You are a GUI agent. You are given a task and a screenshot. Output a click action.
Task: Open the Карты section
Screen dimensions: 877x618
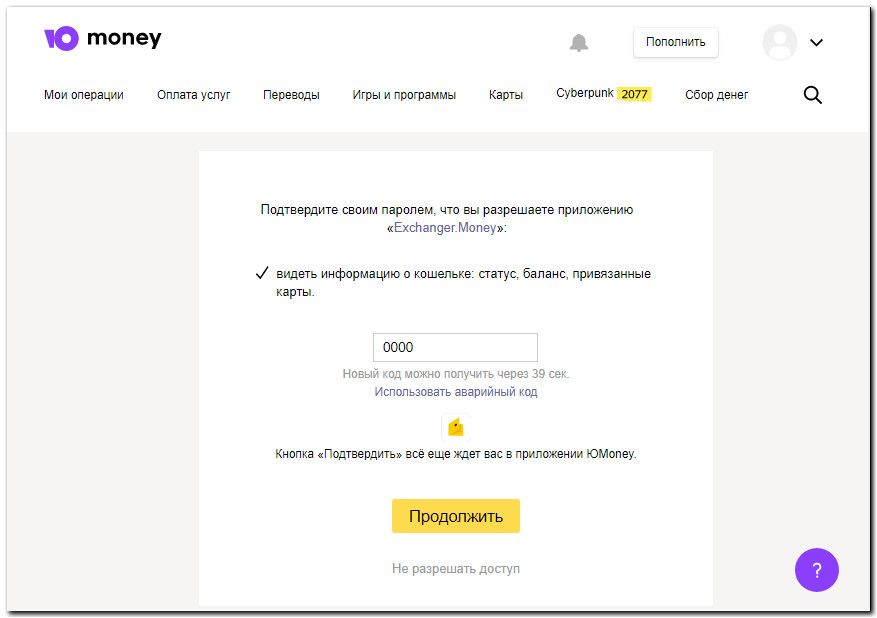click(506, 95)
